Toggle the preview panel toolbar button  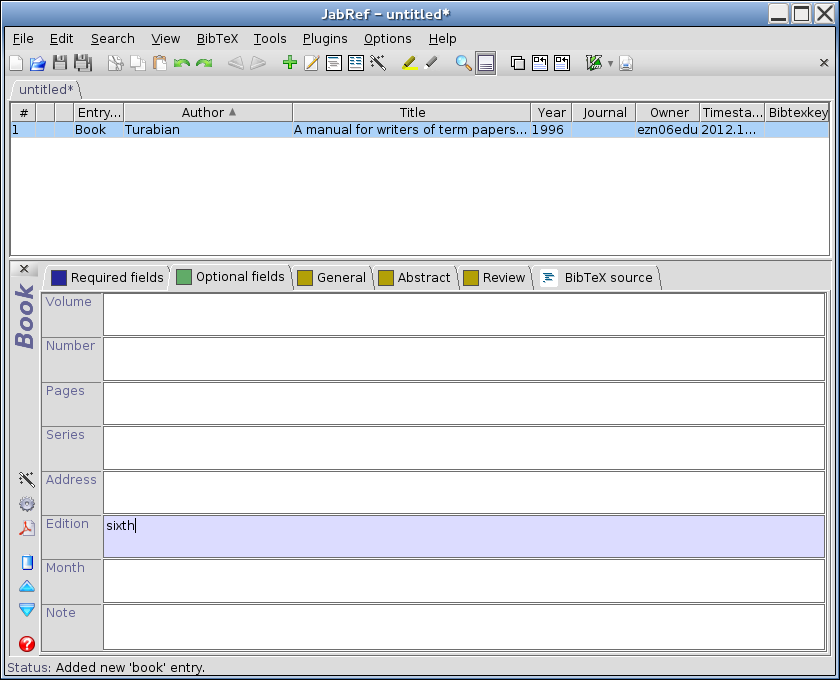(x=486, y=63)
